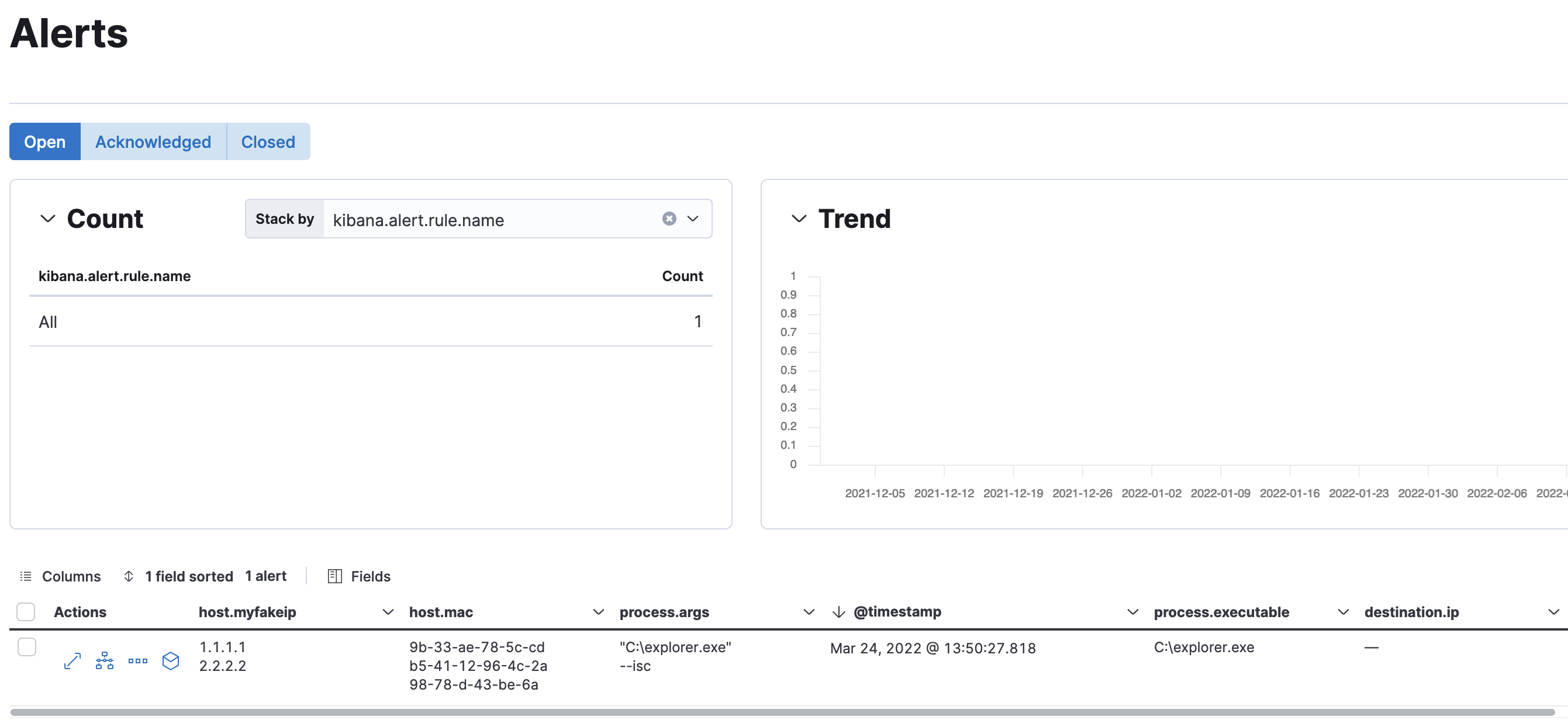Open the kibana.alert.rule.name dropdown chevron

point(693,219)
